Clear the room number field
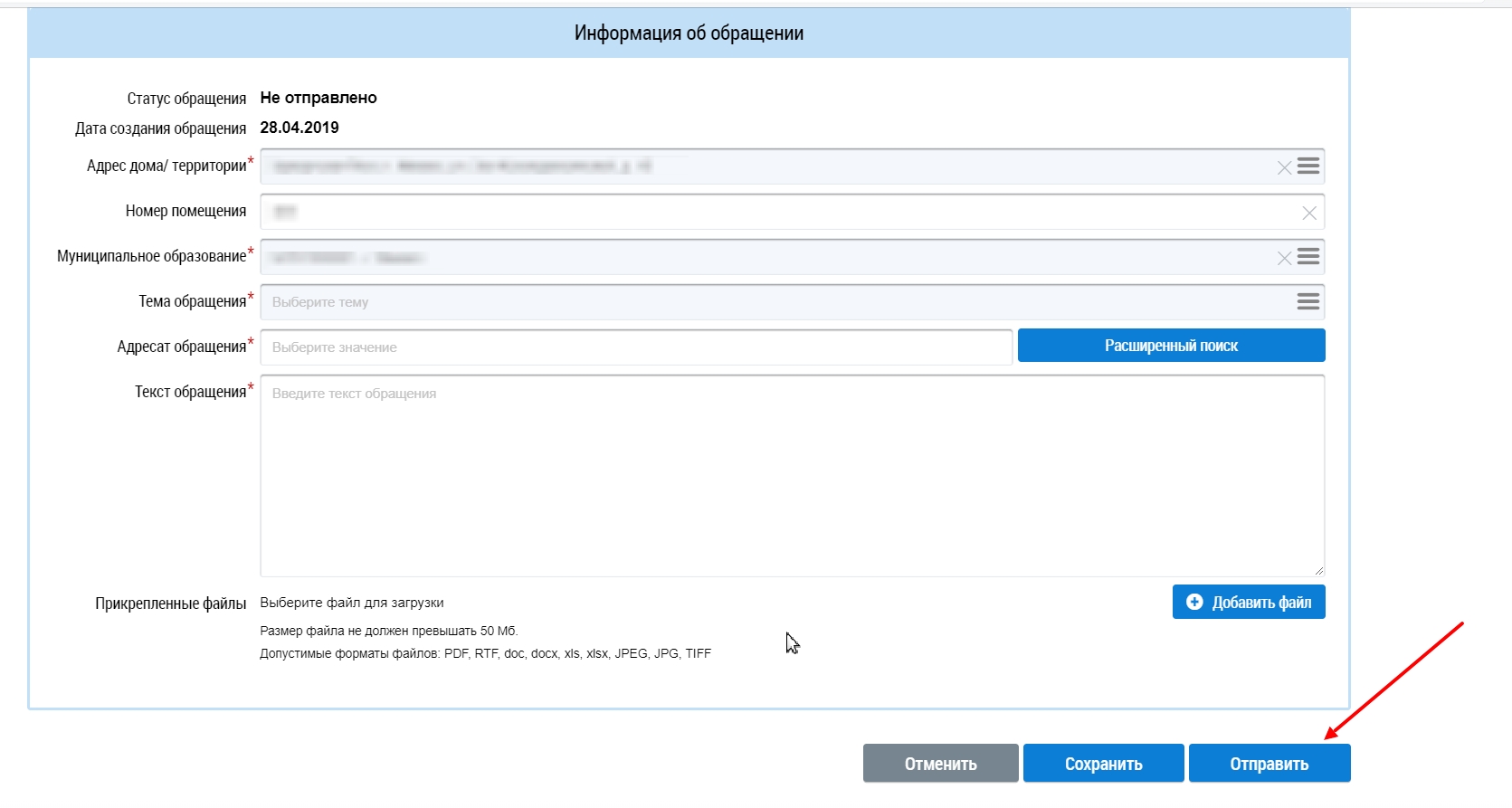 pyautogui.click(x=1309, y=213)
